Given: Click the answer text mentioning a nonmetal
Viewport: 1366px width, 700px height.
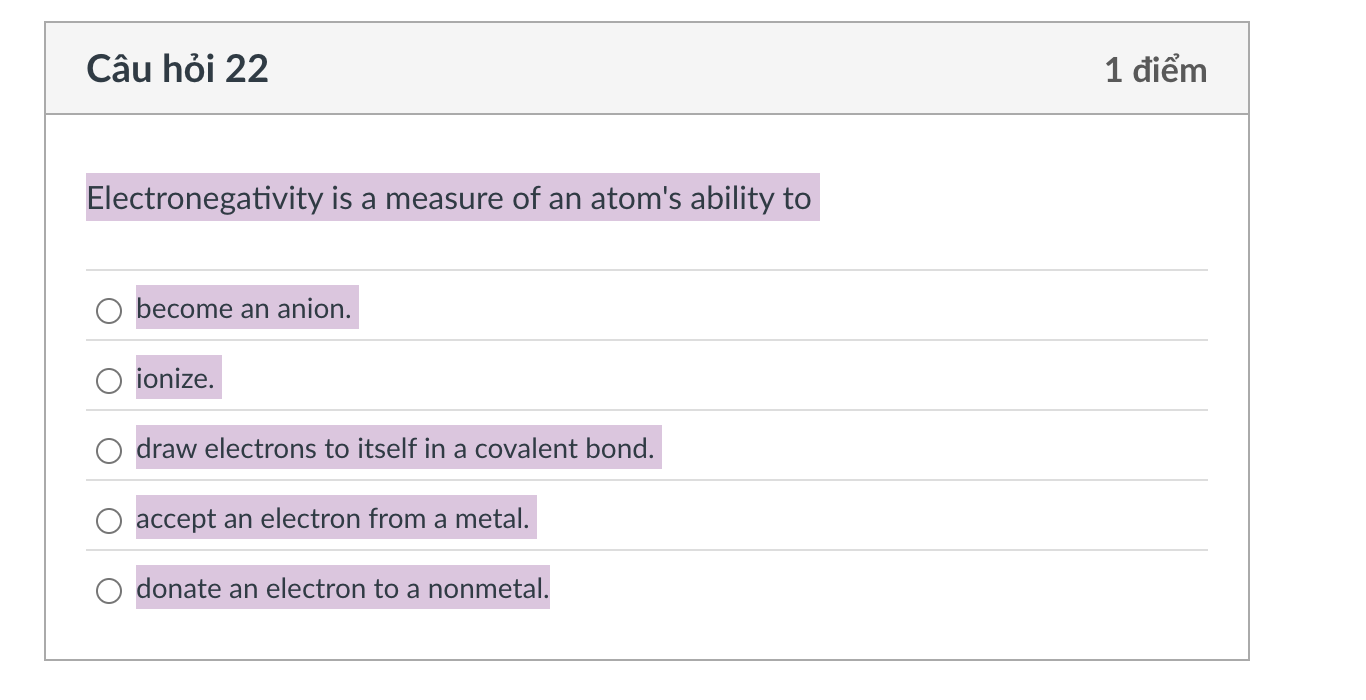Looking at the screenshot, I should pos(342,588).
